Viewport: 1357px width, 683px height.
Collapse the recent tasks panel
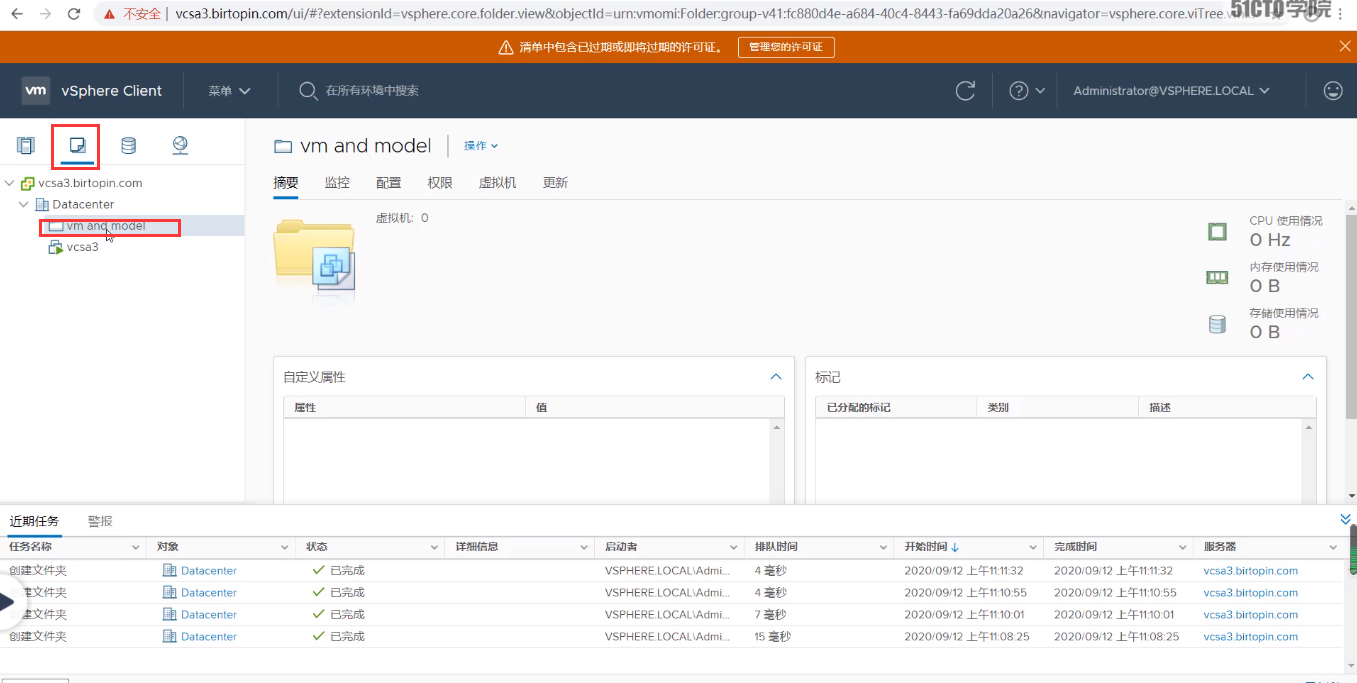pos(1345,519)
